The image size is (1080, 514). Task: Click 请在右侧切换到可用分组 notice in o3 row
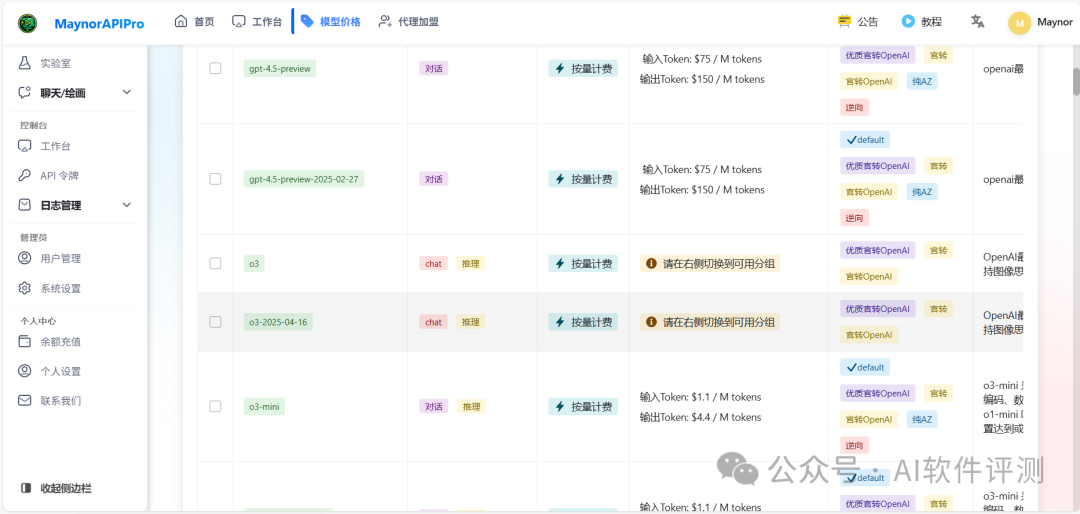coord(710,263)
